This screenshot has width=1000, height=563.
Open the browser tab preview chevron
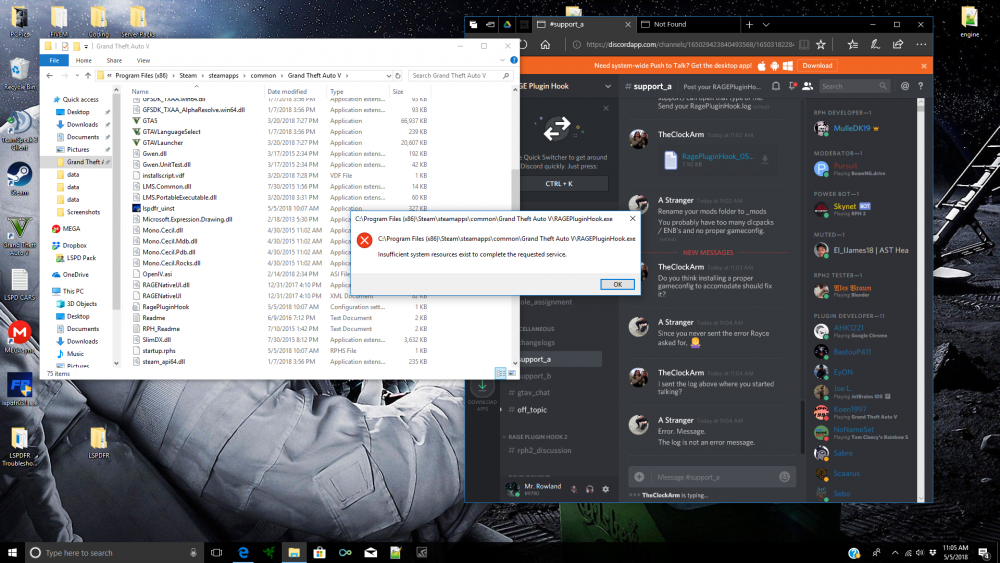(766, 24)
